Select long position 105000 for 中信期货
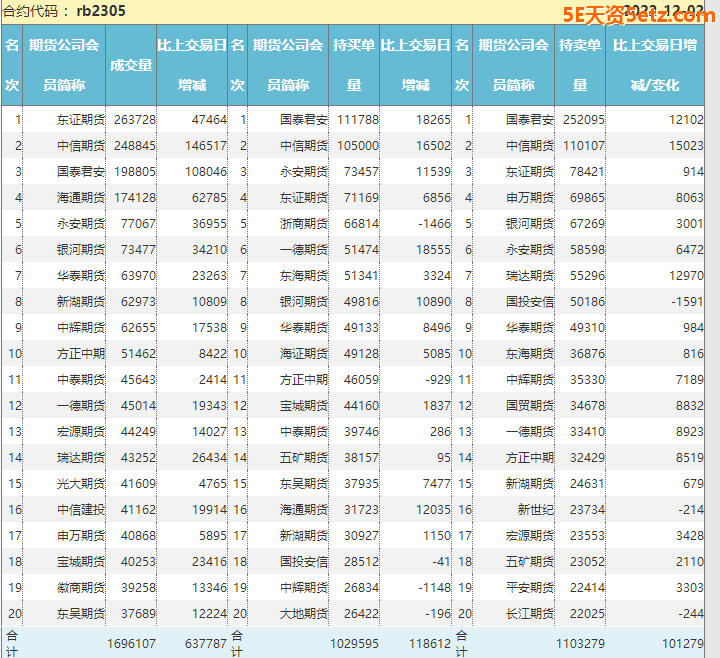 (x=358, y=146)
